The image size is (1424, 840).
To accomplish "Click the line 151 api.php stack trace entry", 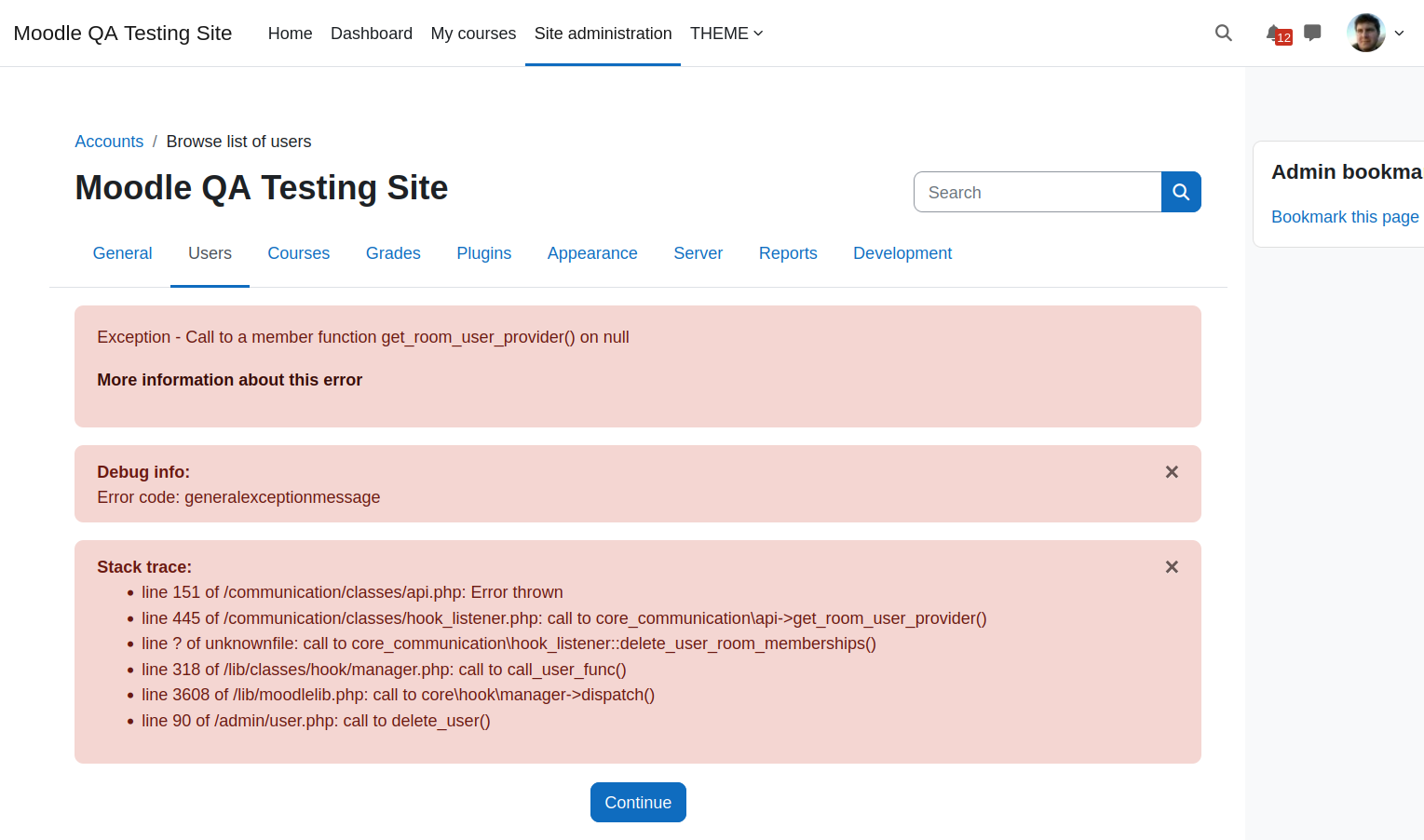I will (x=352, y=592).
